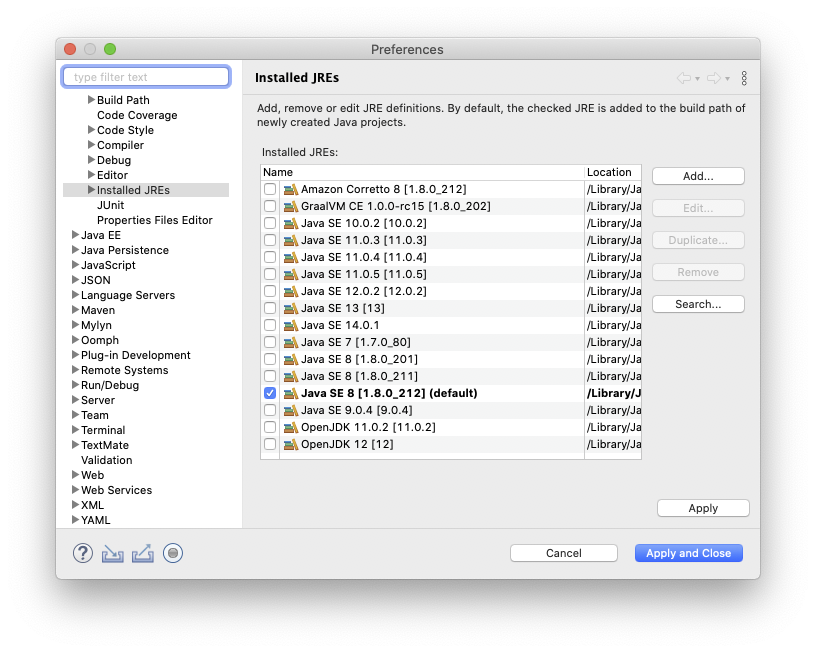
Task: Check the OpenJDK 11.0.2 checkbox
Action: (x=270, y=427)
